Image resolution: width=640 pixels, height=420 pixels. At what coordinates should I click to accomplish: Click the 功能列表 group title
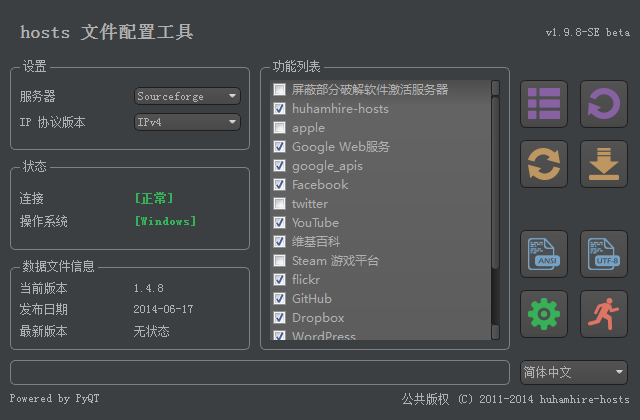(297, 66)
